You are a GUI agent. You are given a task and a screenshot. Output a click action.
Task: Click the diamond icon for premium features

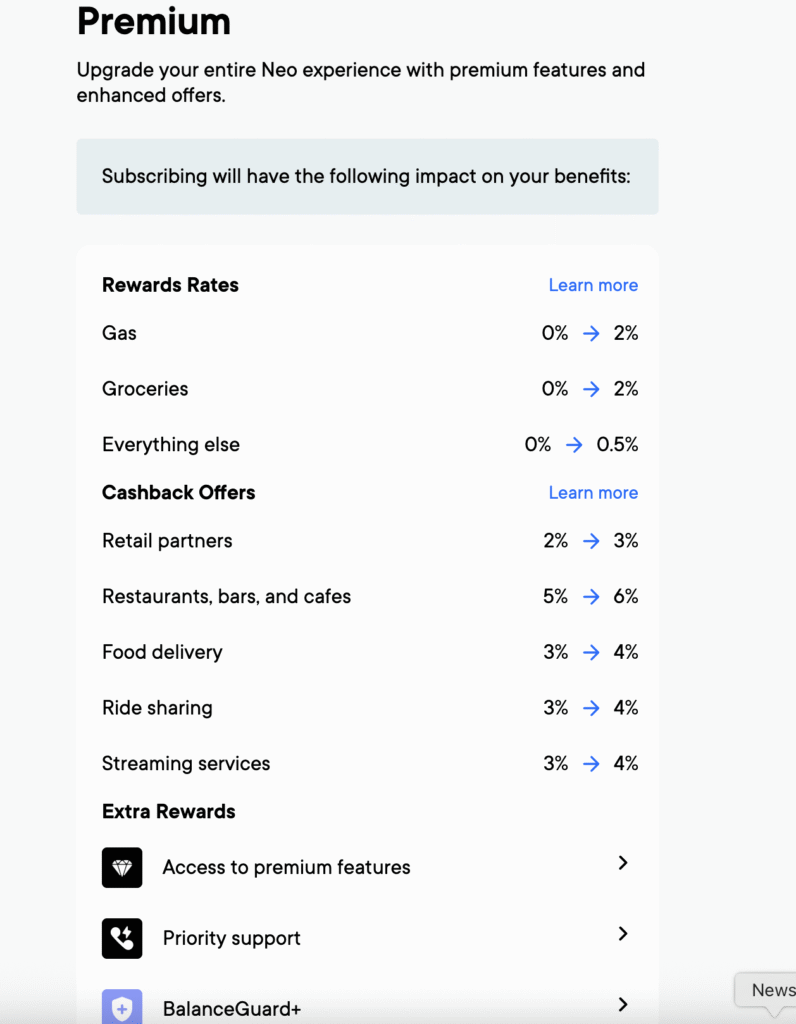(x=122, y=868)
